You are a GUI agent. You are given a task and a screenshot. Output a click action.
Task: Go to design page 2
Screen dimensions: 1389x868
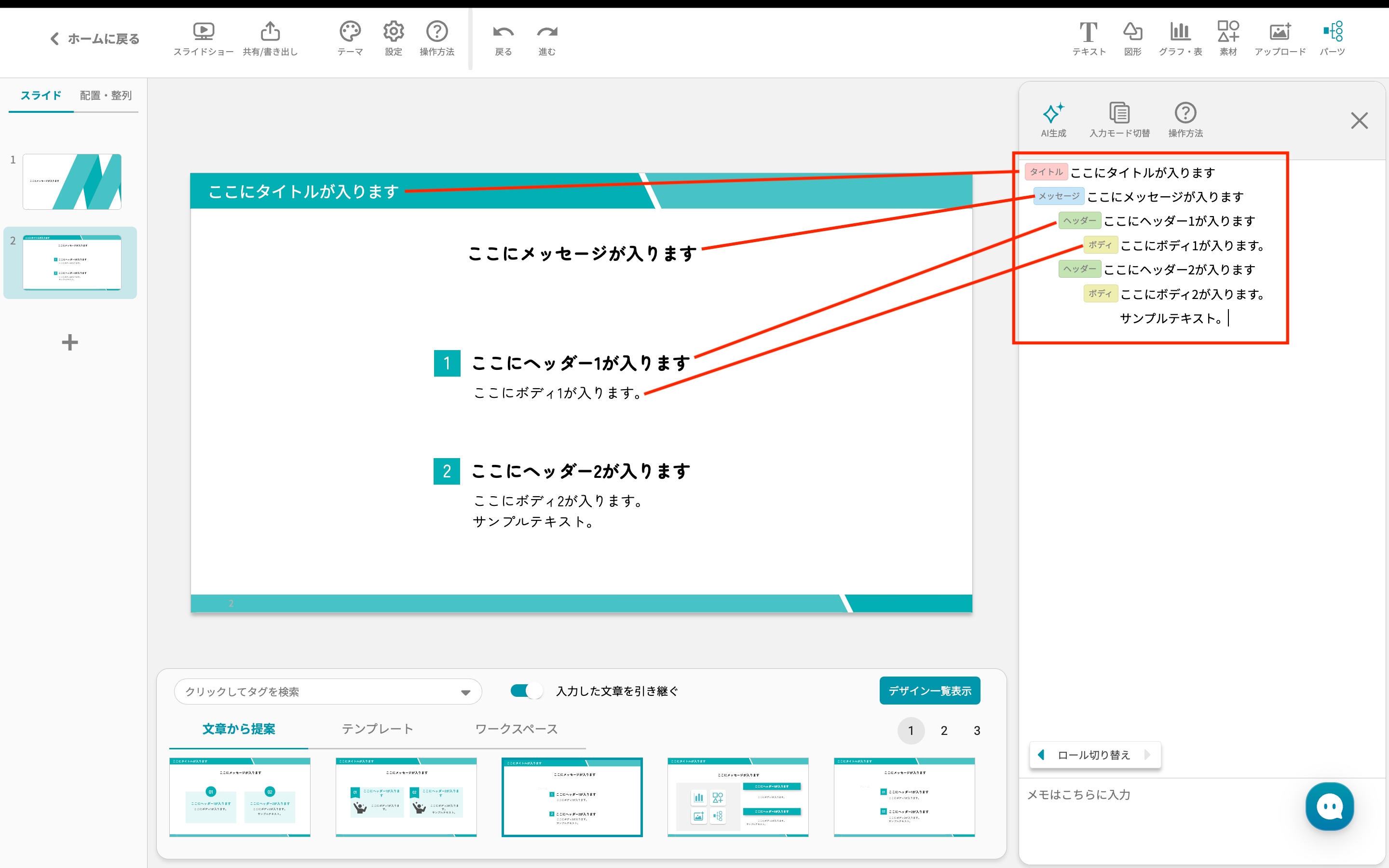coord(943,730)
